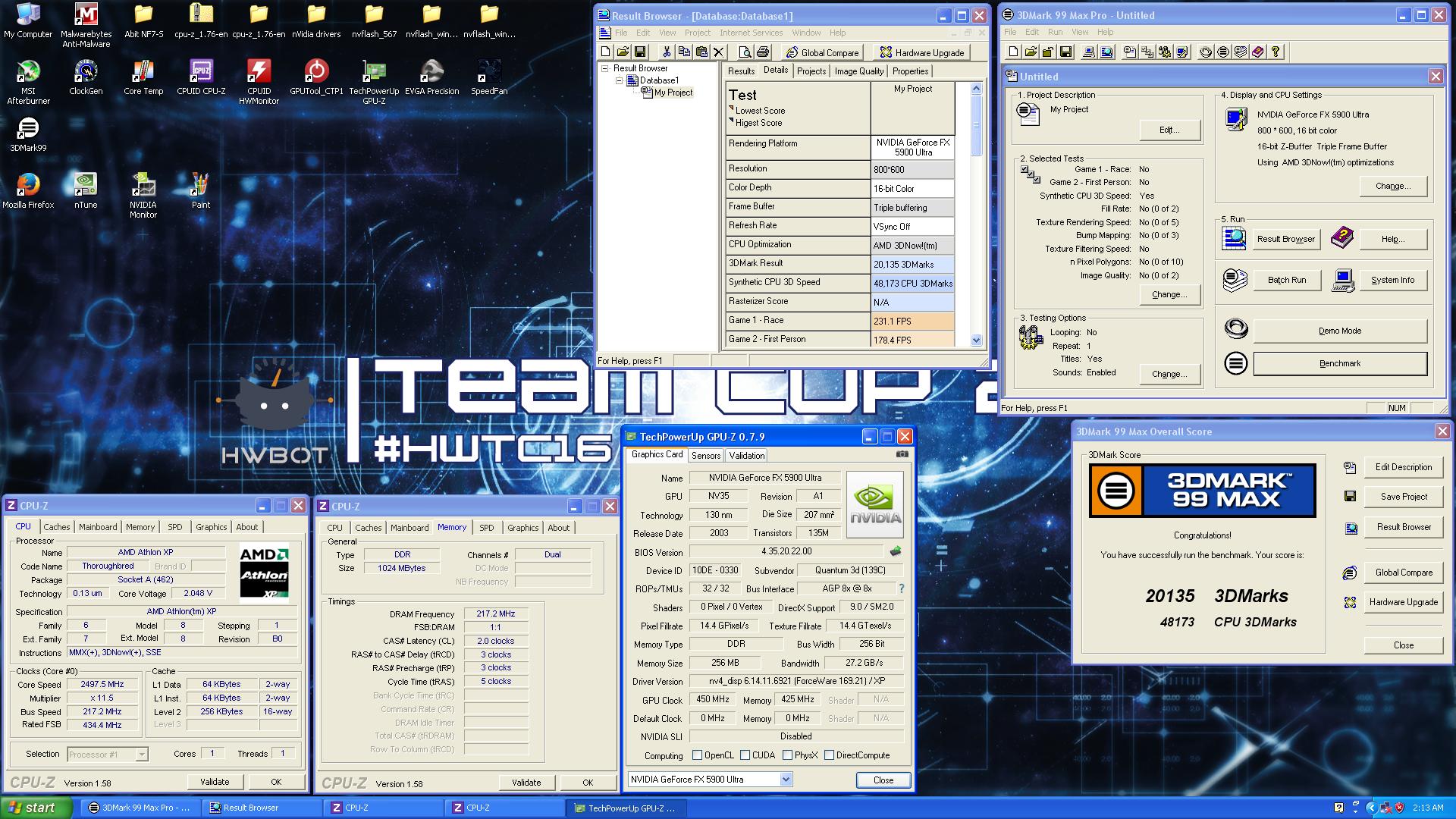Screen dimensions: 1456x819
Task: Switch to TechPowerUp GPU-Z taskbar button
Action: [626, 808]
